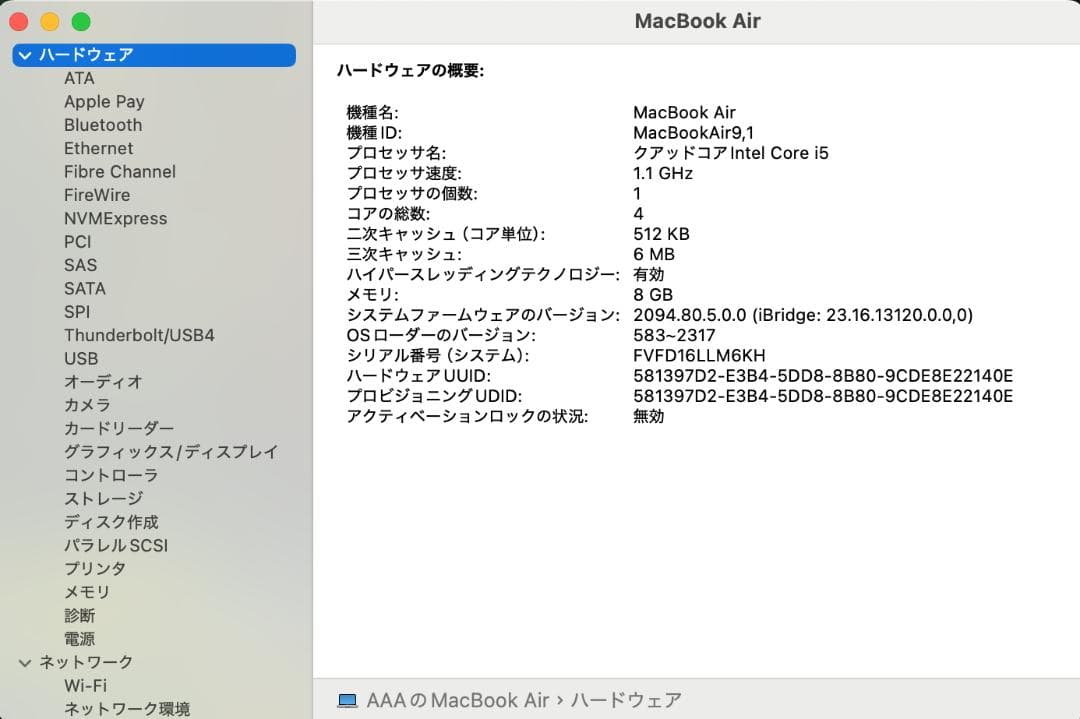Select Thunderbolt/USB4 entry

(x=139, y=335)
